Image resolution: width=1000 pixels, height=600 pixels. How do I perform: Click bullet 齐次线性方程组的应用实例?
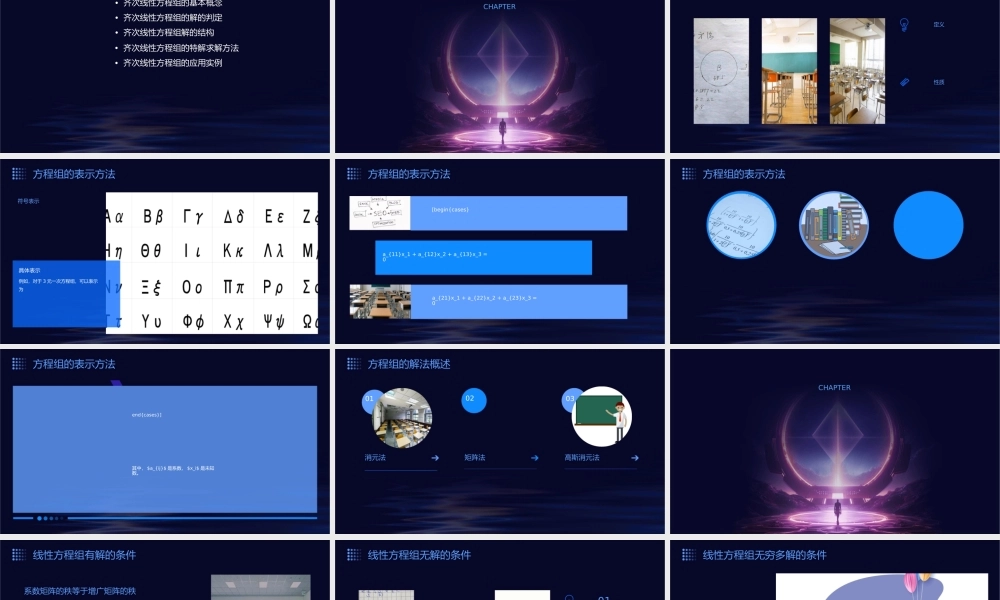coord(172,62)
